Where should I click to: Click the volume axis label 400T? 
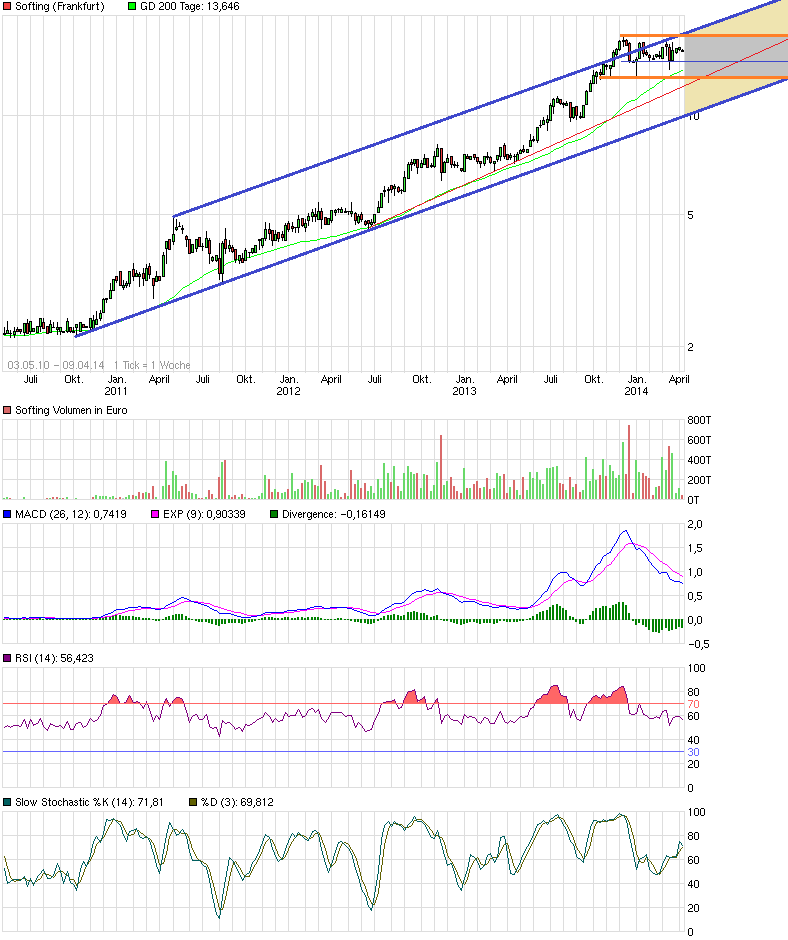point(699,460)
